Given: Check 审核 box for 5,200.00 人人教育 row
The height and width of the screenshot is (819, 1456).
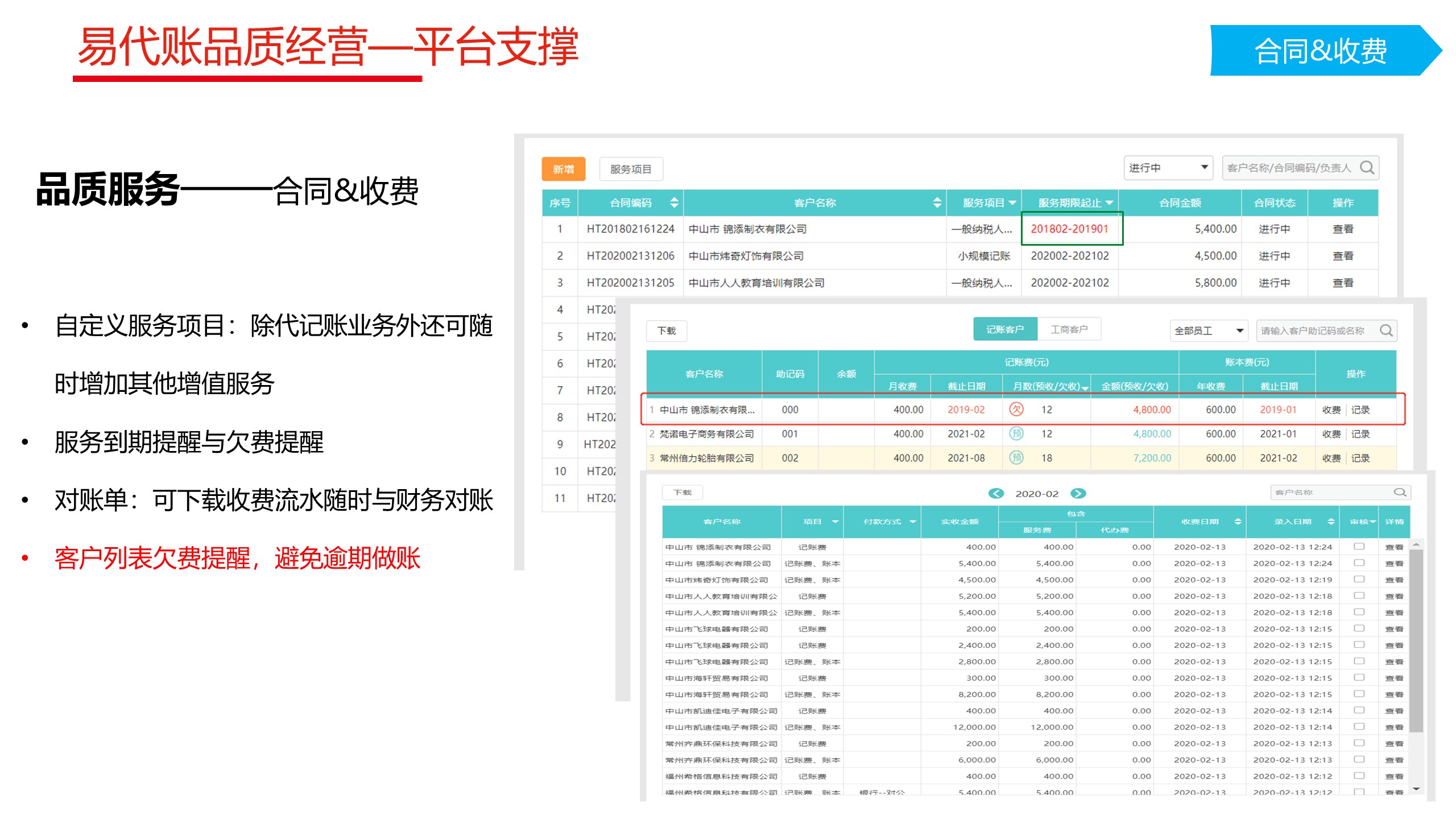Looking at the screenshot, I should pyautogui.click(x=1359, y=595).
